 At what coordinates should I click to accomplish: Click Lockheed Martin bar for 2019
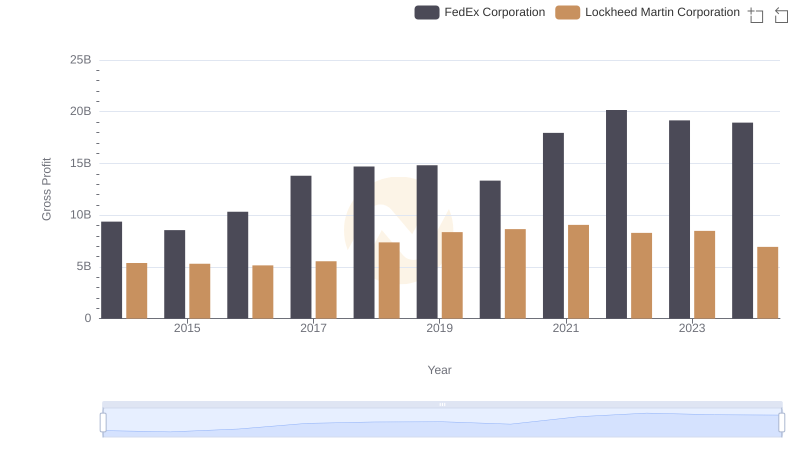[x=452, y=275]
